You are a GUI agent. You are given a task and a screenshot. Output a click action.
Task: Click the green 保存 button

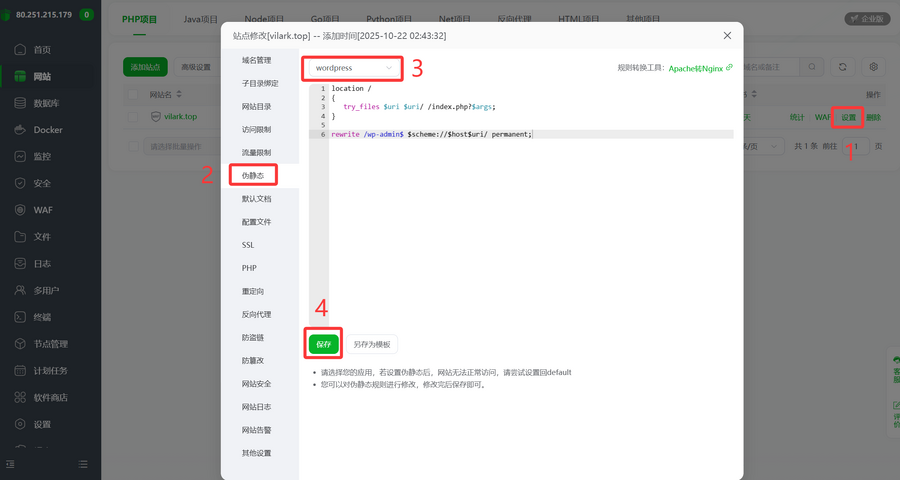[x=324, y=344]
